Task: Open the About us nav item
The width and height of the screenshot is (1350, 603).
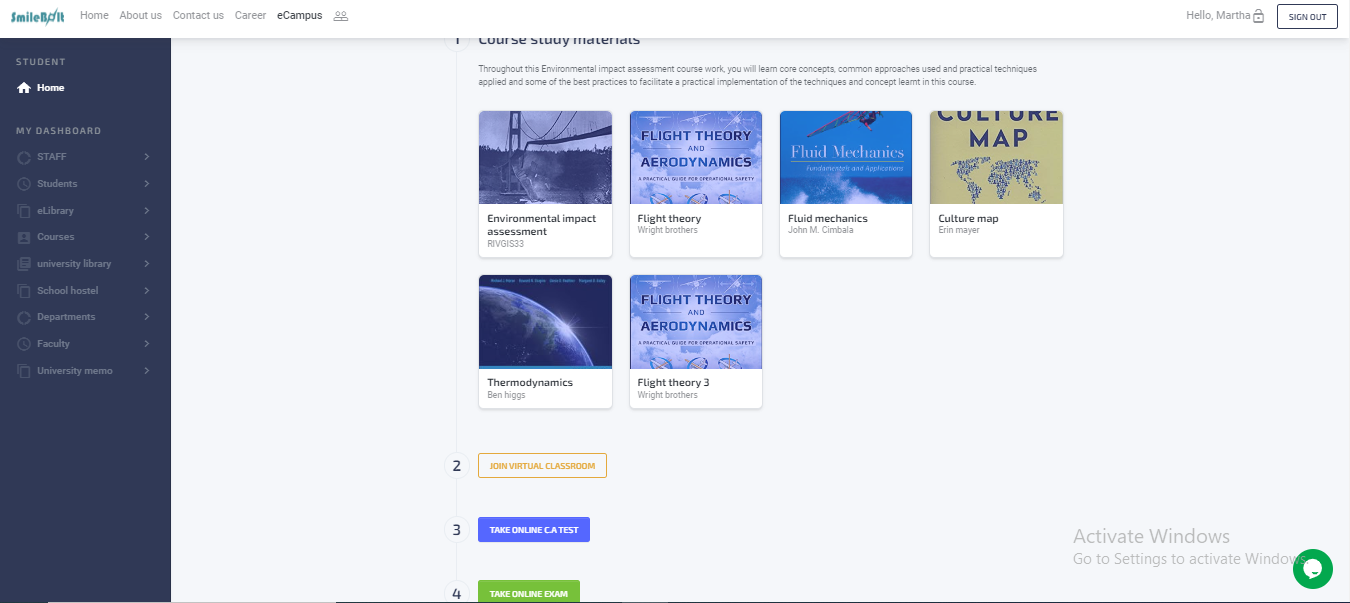Action: click(140, 16)
